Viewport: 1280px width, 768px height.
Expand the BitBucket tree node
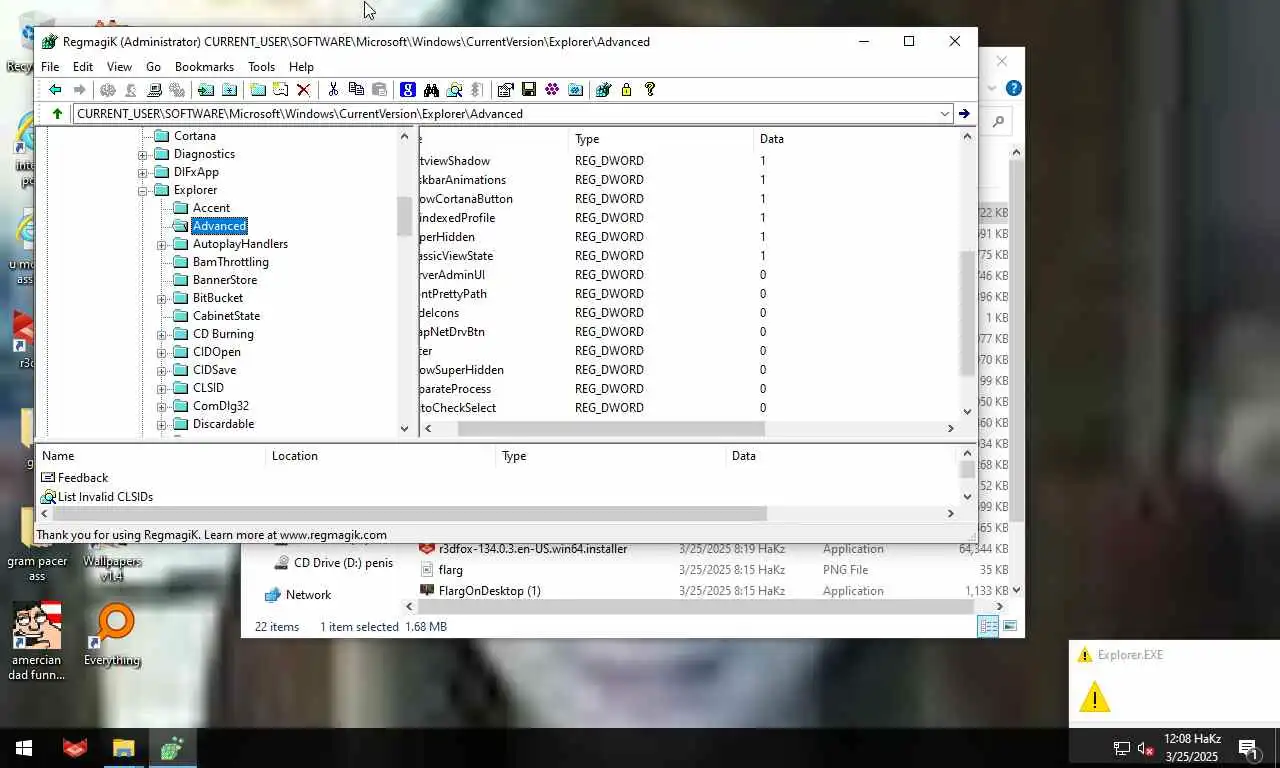162,298
